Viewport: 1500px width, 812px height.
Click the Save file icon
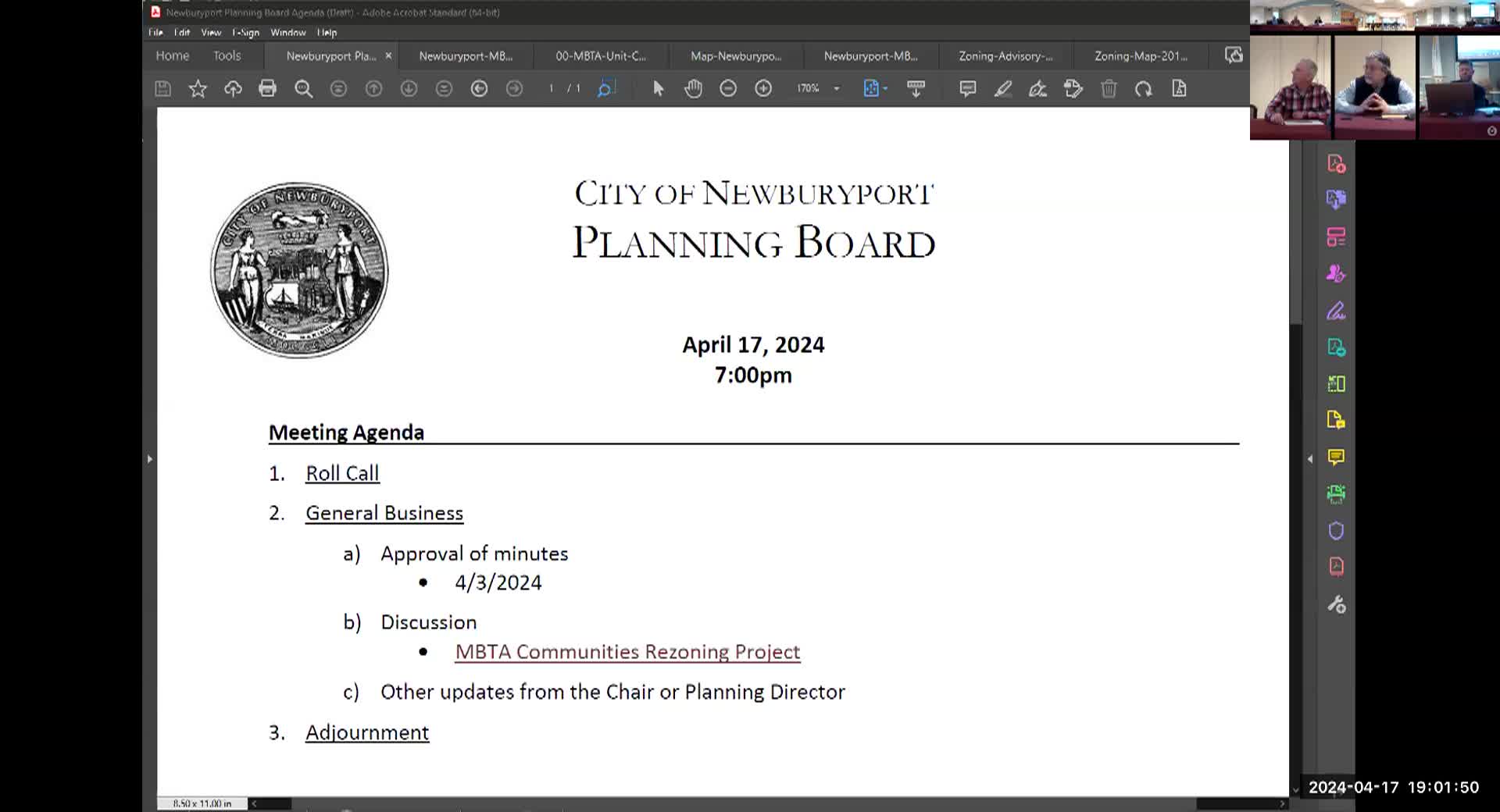(x=162, y=89)
